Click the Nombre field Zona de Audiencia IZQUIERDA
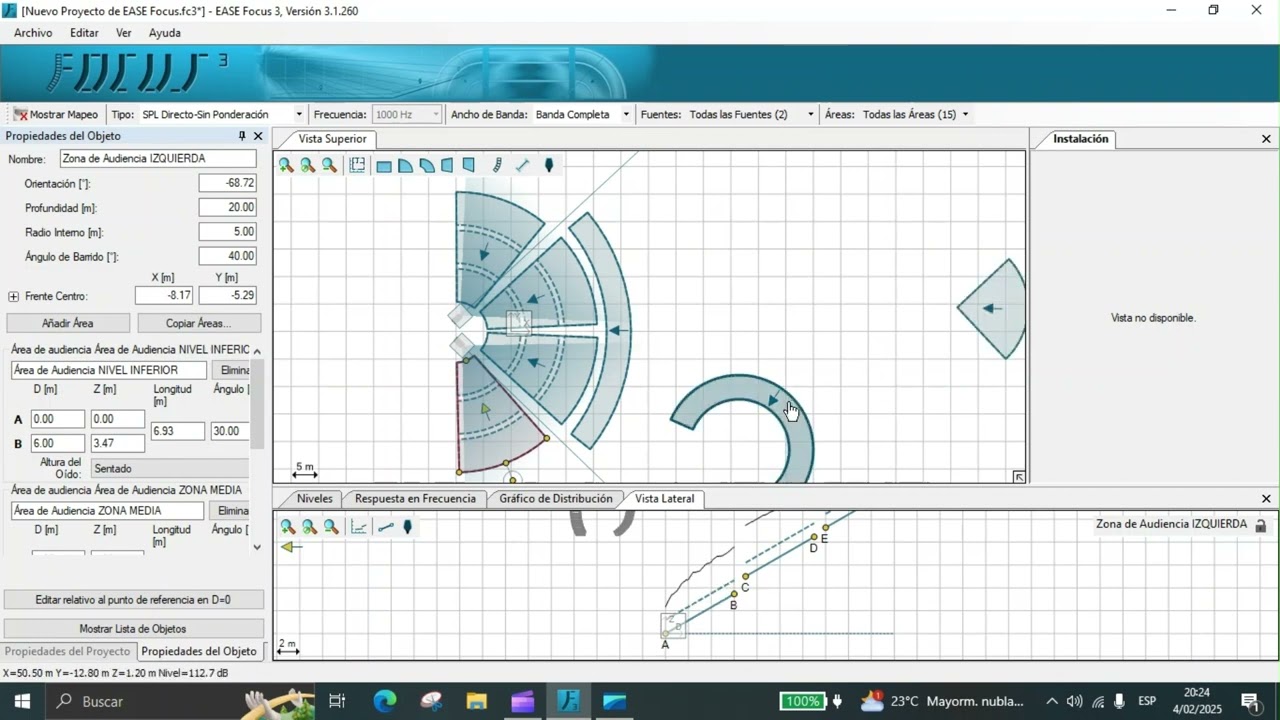 click(x=158, y=158)
